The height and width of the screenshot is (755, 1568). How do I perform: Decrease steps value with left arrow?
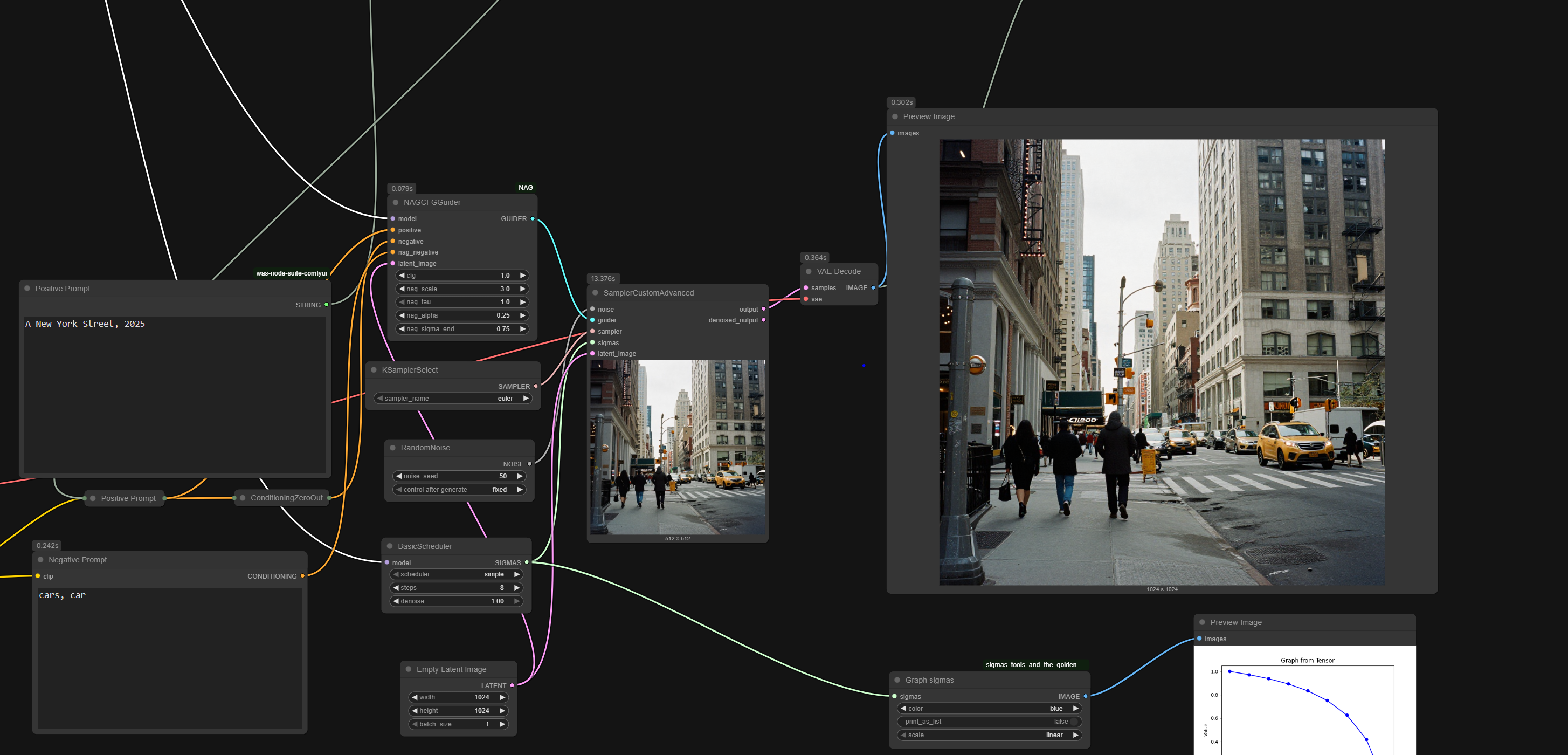pos(396,588)
